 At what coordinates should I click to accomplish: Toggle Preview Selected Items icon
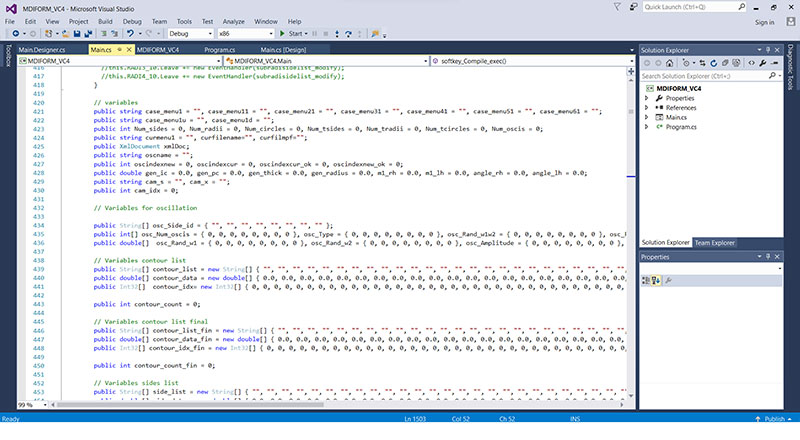(x=774, y=63)
